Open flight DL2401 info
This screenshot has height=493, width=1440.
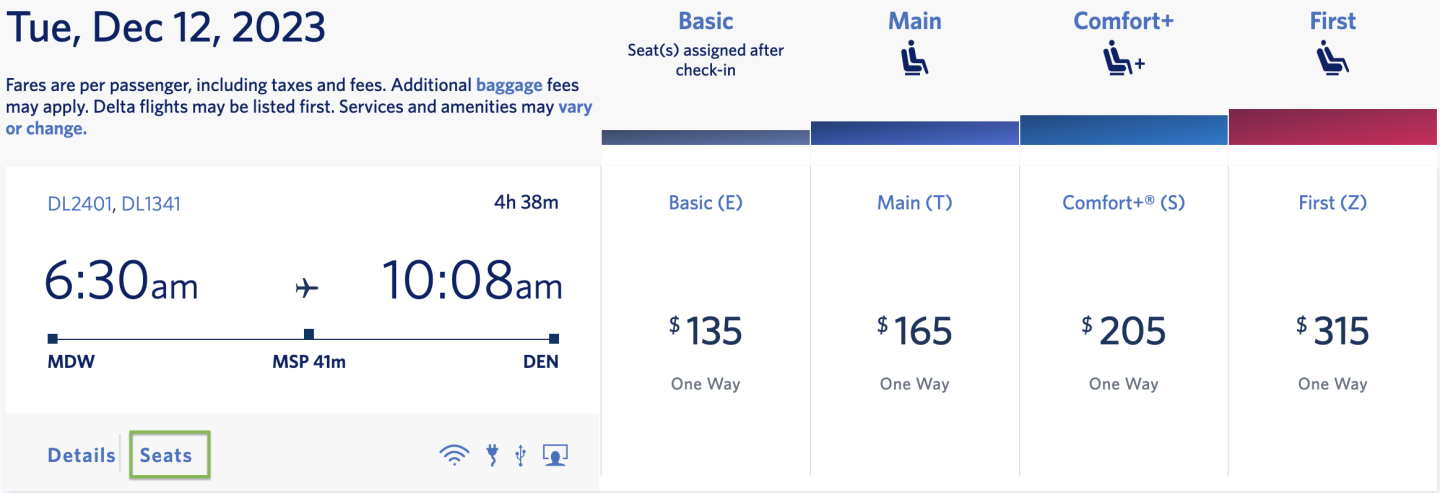pyautogui.click(x=80, y=204)
